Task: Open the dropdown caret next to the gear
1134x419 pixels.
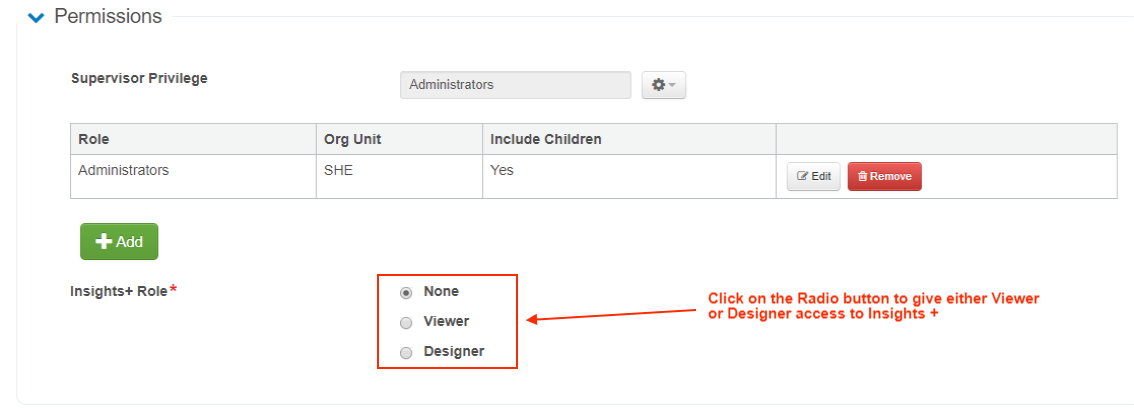Action: (673, 86)
